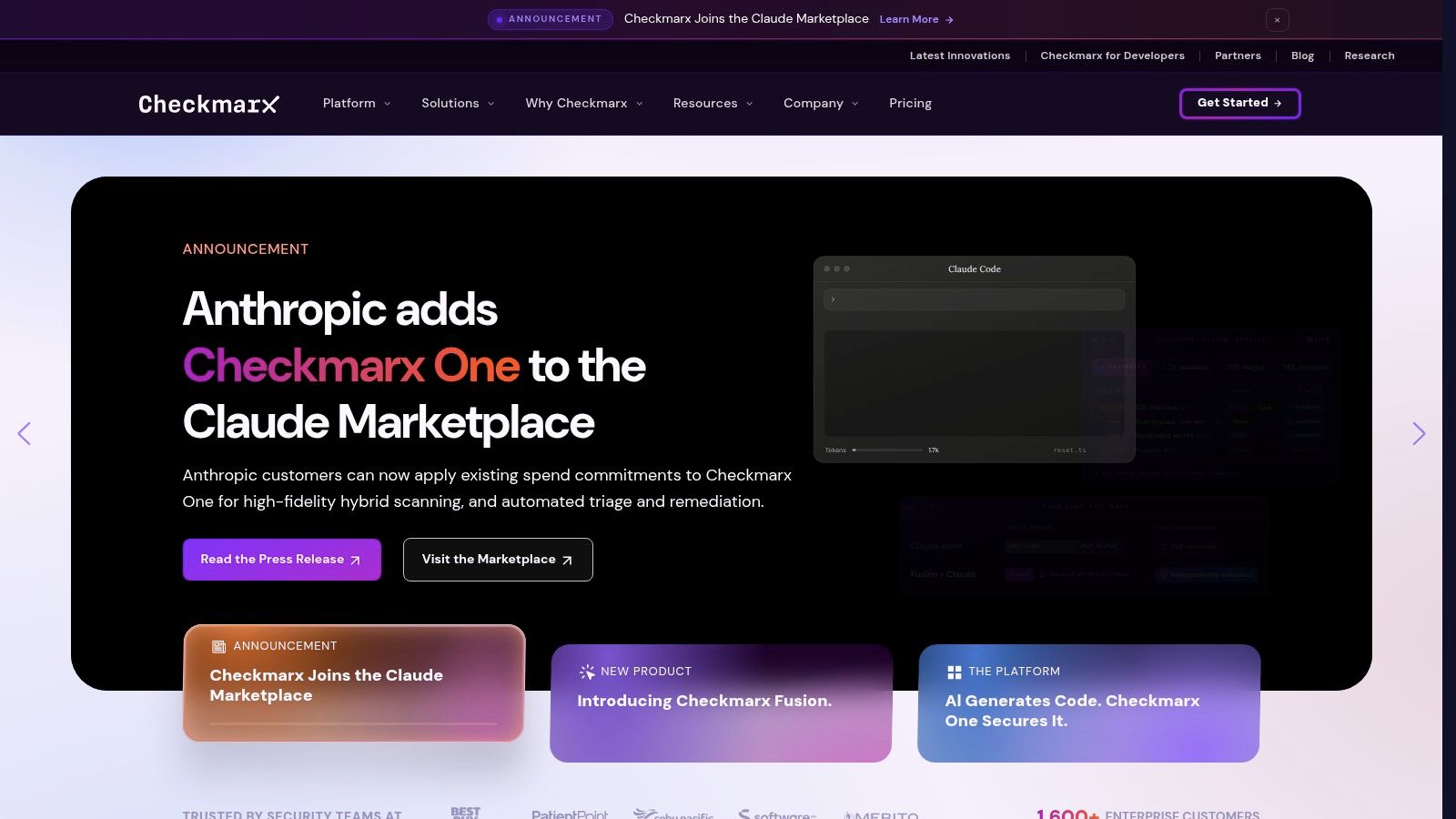Expand the Platform menu
This screenshot has width=1456, height=819.
[x=357, y=103]
